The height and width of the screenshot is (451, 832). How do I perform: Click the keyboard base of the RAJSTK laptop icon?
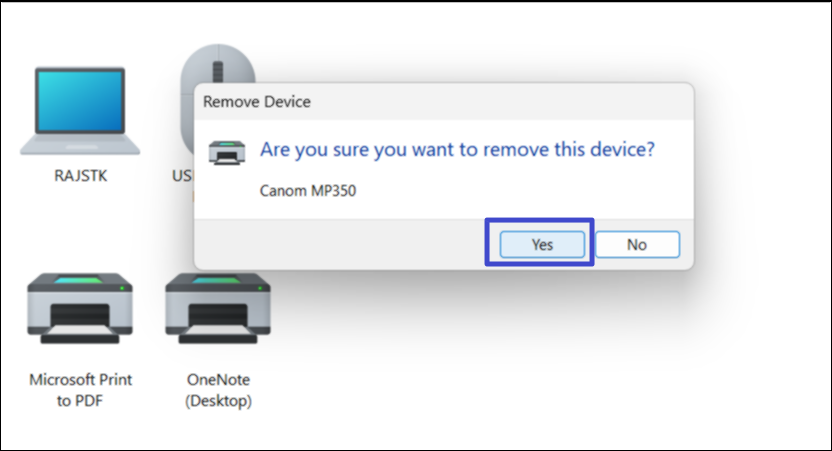point(79,145)
